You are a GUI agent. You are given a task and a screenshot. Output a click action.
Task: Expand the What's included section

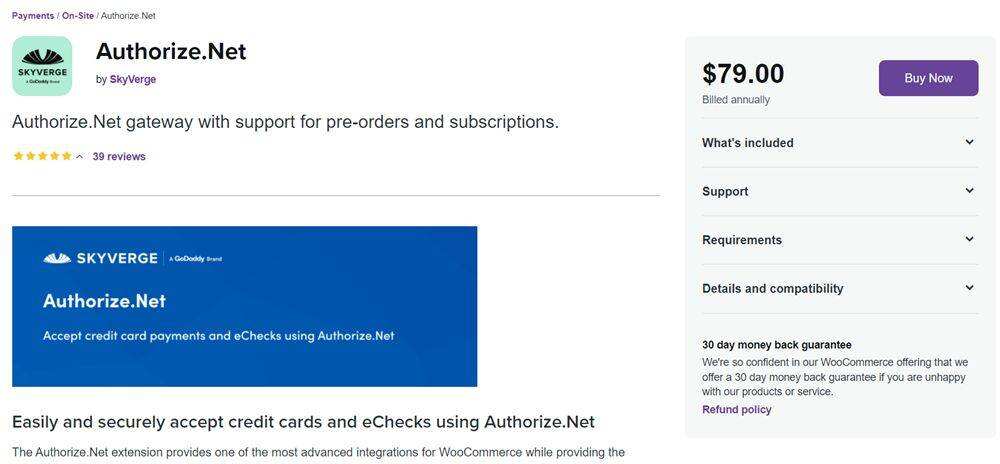[x=969, y=143]
